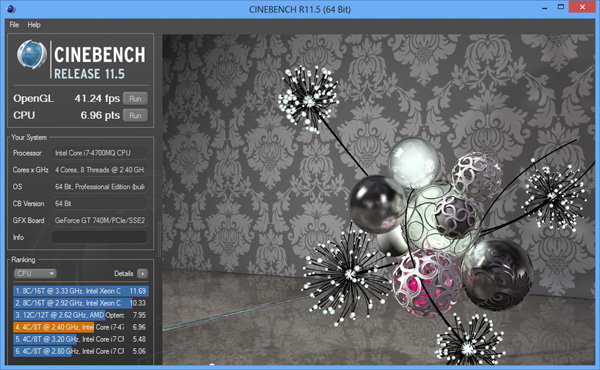Open the Help menu
Image resolution: width=600 pixels, height=370 pixels.
[x=34, y=24]
